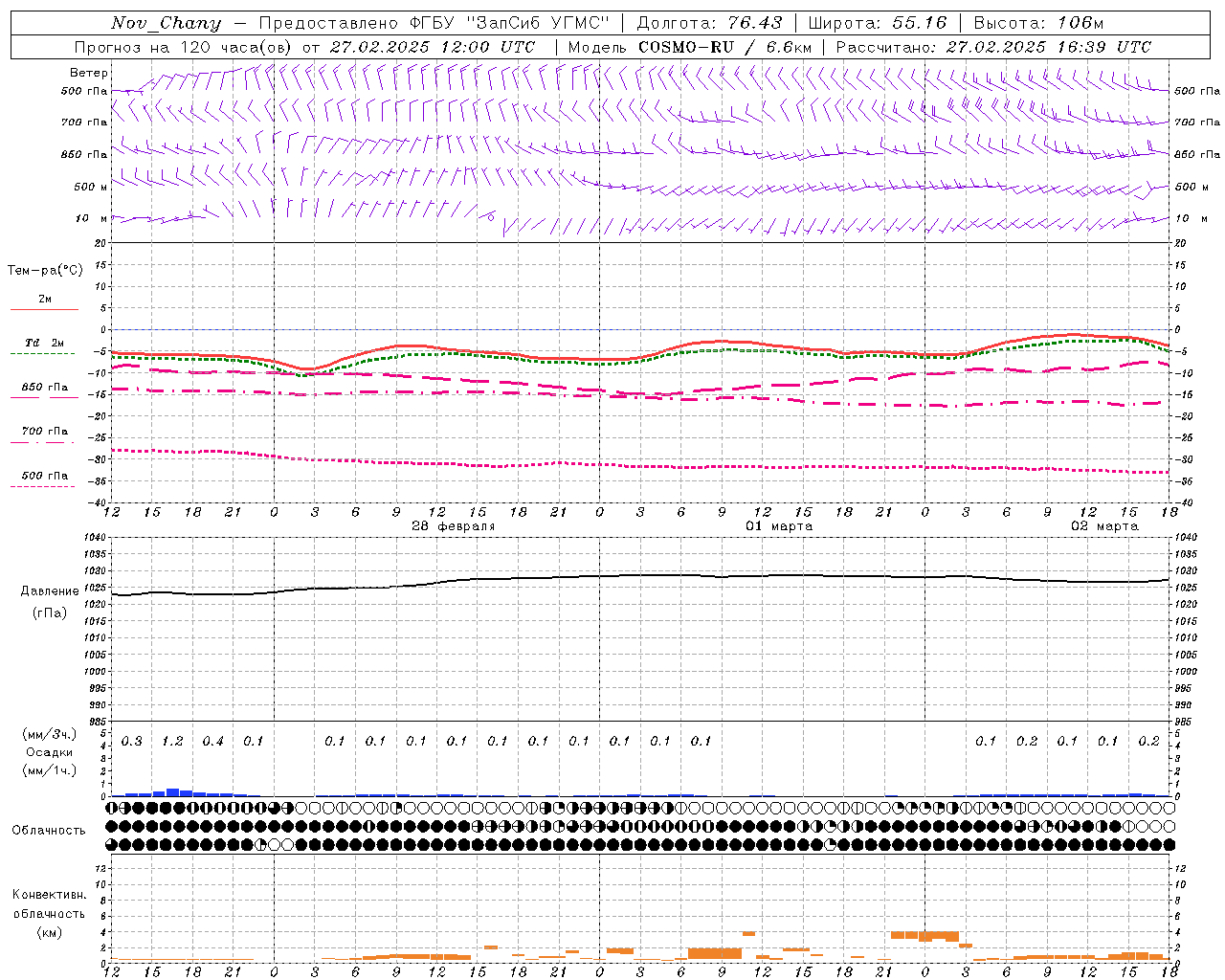Image resolution: width=1225 pixels, height=980 pixels.
Task: Click the "Конвективн." convective cloud label
Action: point(50,895)
